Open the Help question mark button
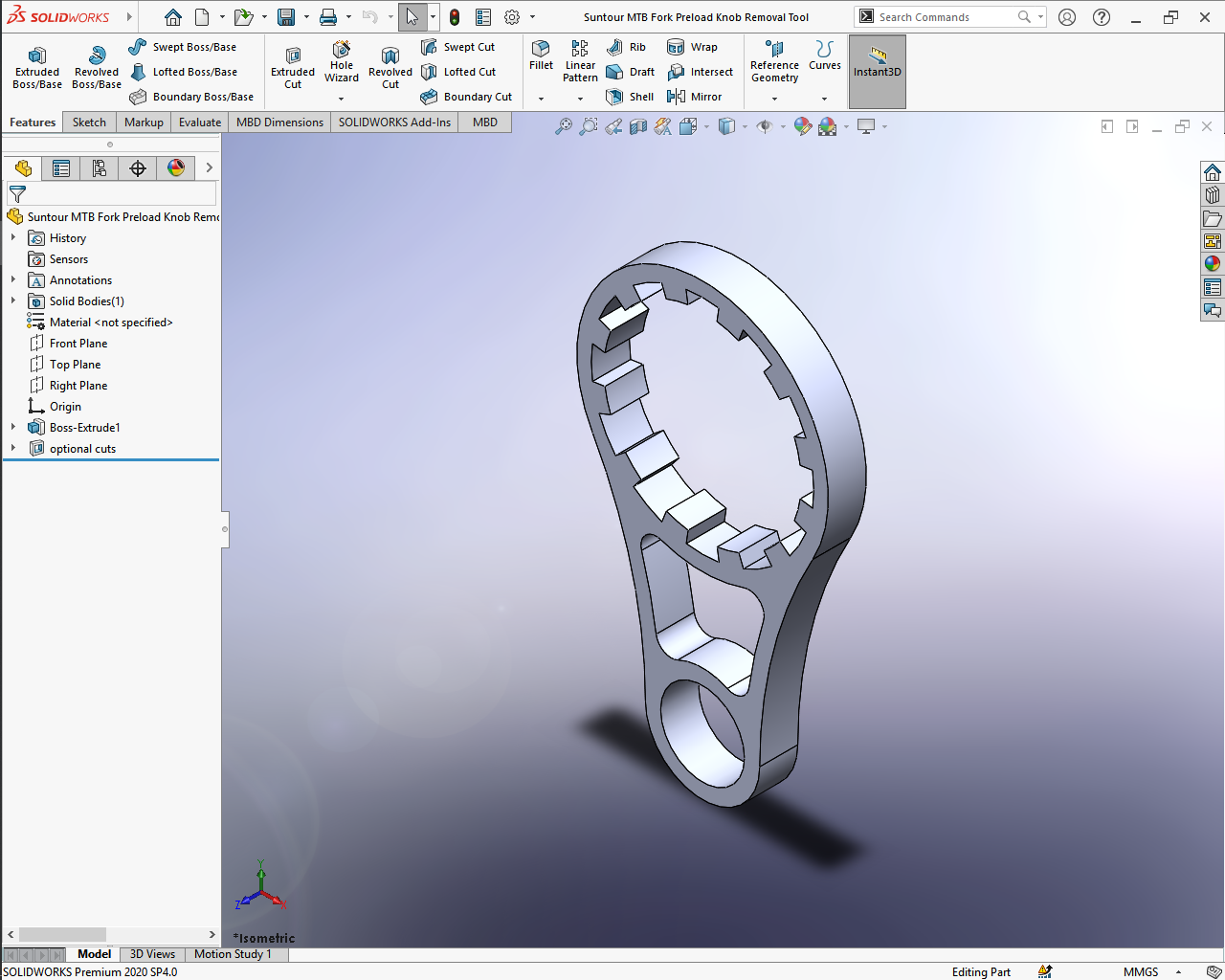This screenshot has width=1225, height=980. [1102, 17]
